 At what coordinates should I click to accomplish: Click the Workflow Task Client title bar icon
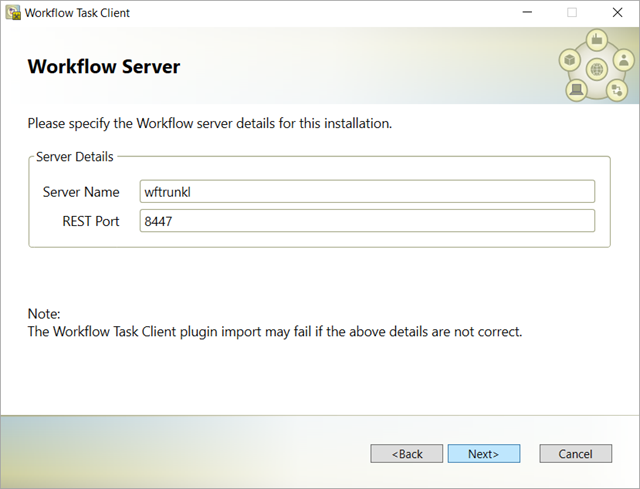(13, 13)
